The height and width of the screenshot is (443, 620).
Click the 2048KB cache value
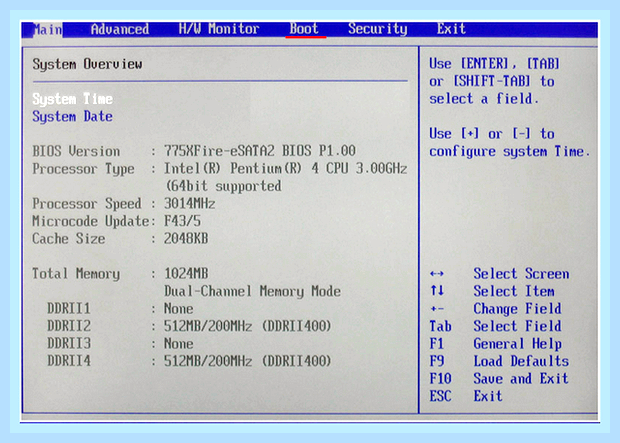click(186, 239)
